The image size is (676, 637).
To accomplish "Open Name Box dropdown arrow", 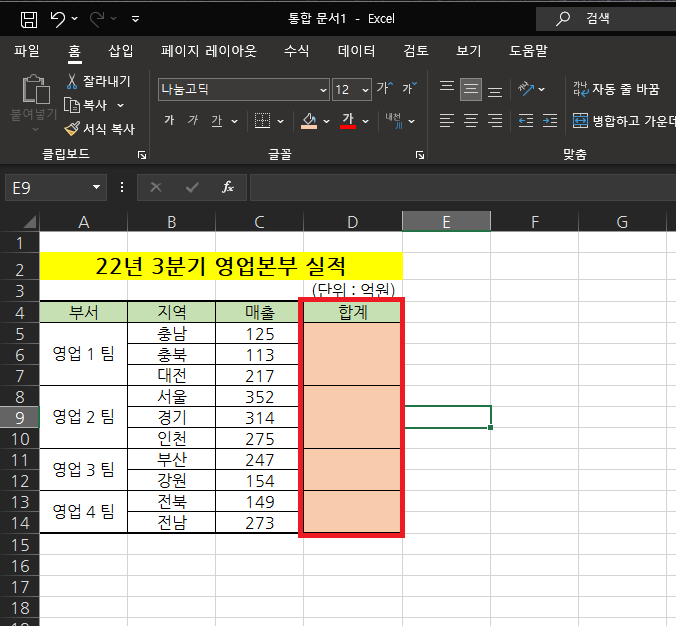I will (x=97, y=187).
